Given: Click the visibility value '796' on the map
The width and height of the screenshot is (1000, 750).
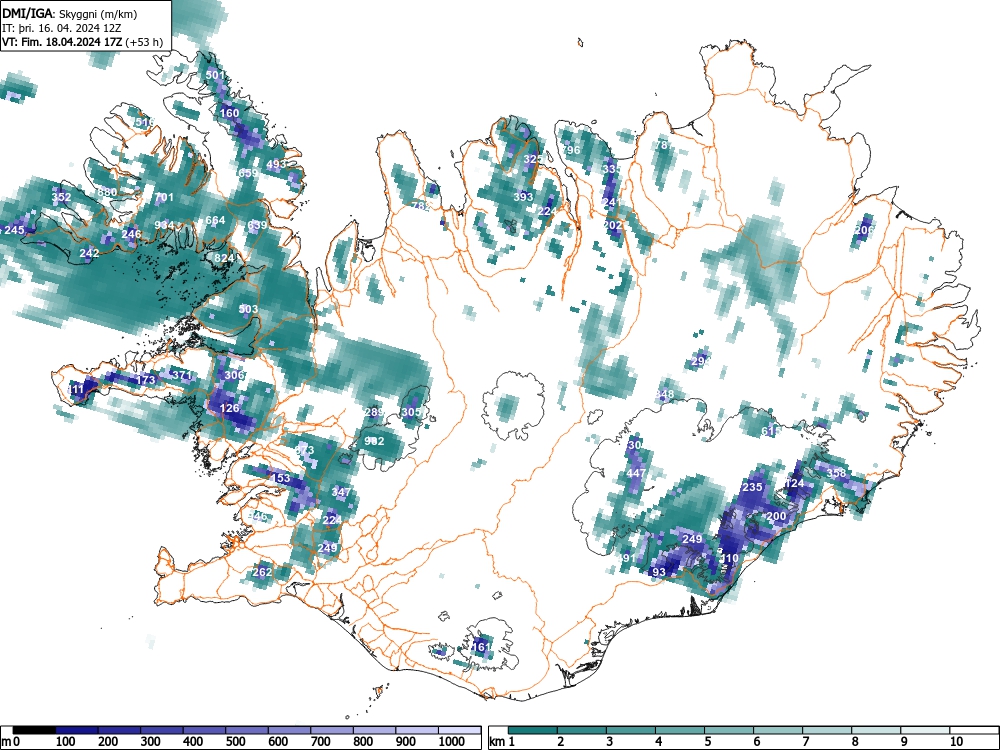Looking at the screenshot, I should 571,150.
